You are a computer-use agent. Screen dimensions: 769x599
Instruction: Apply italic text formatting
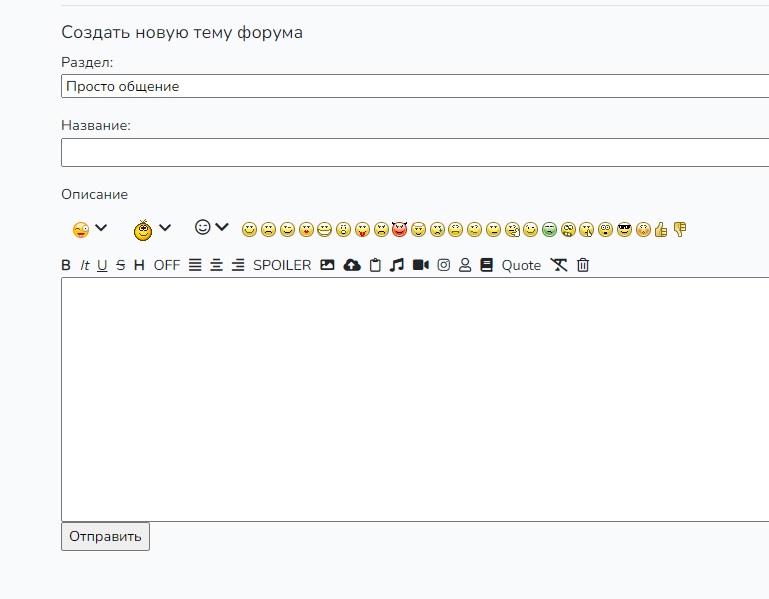85,265
